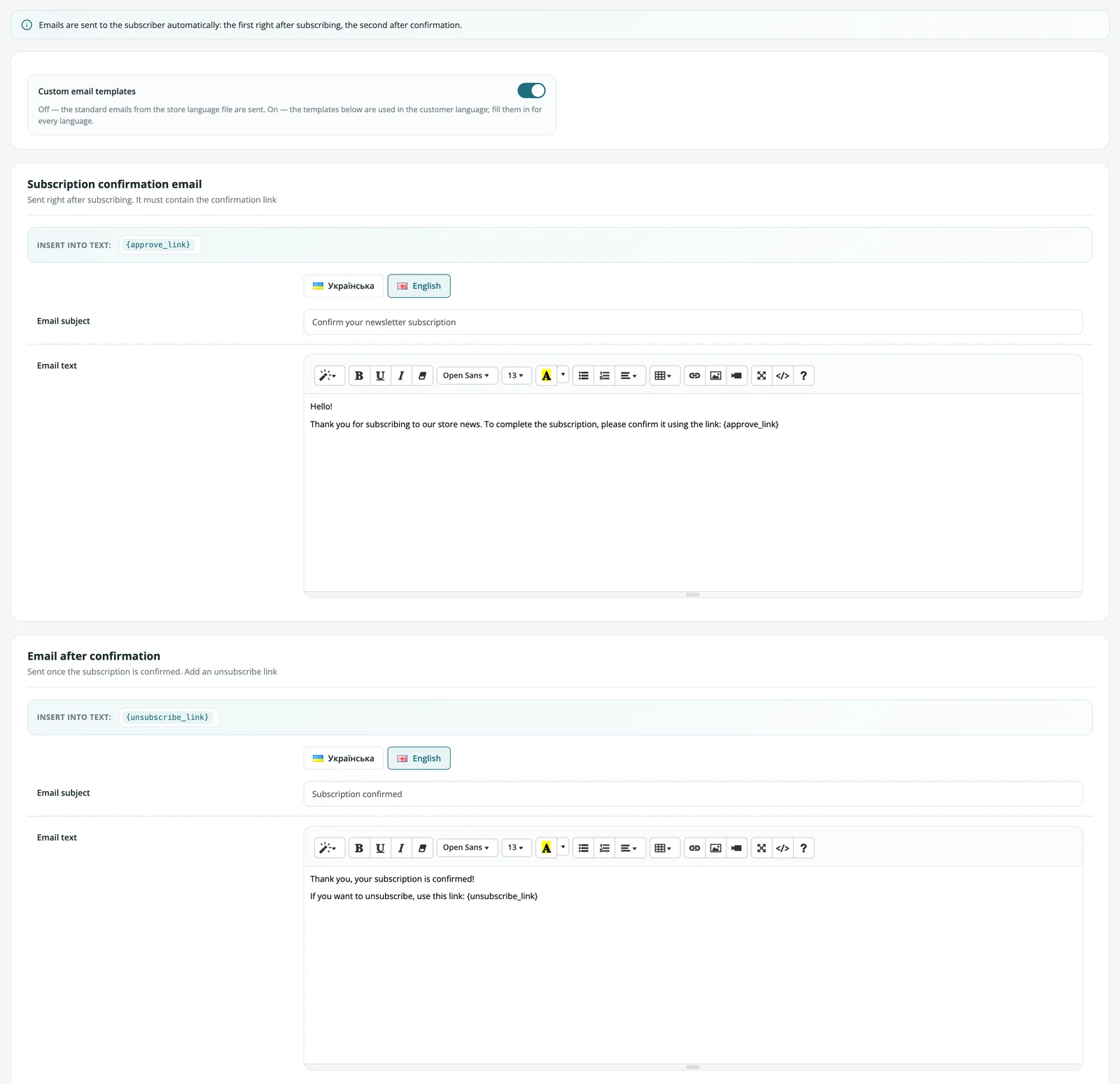
Task: Insert {approve_link} placeholder chip
Action: click(158, 245)
